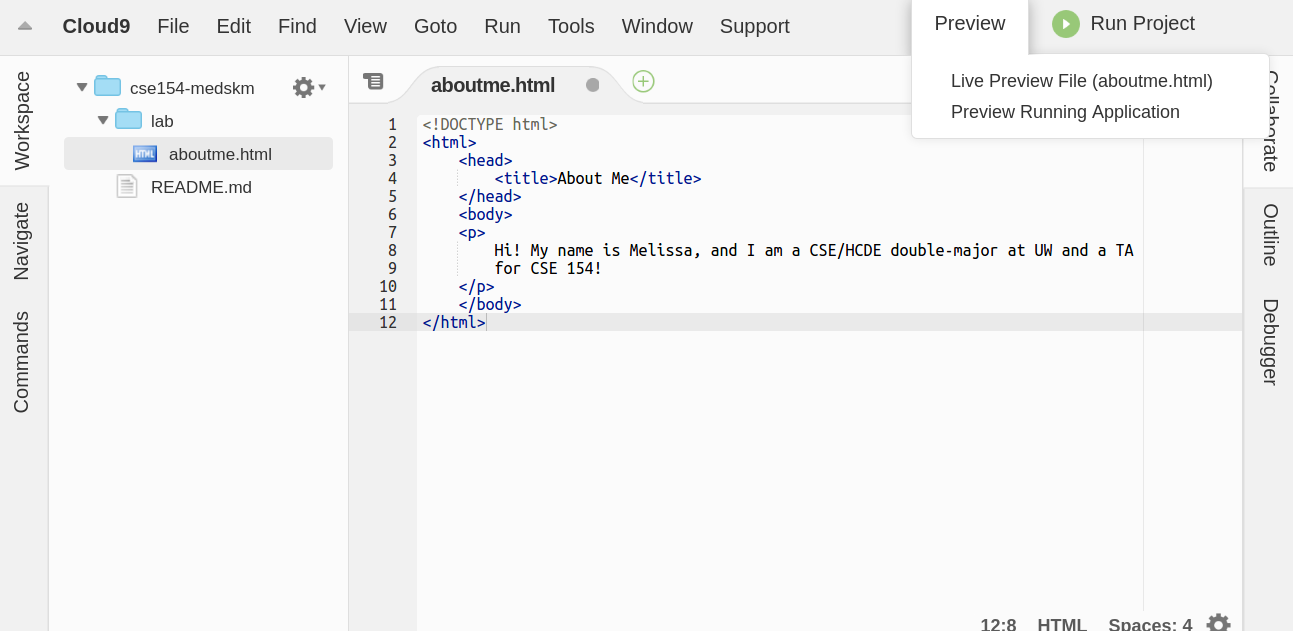
Task: Switch to the Navigate side panel
Action: tap(22, 241)
